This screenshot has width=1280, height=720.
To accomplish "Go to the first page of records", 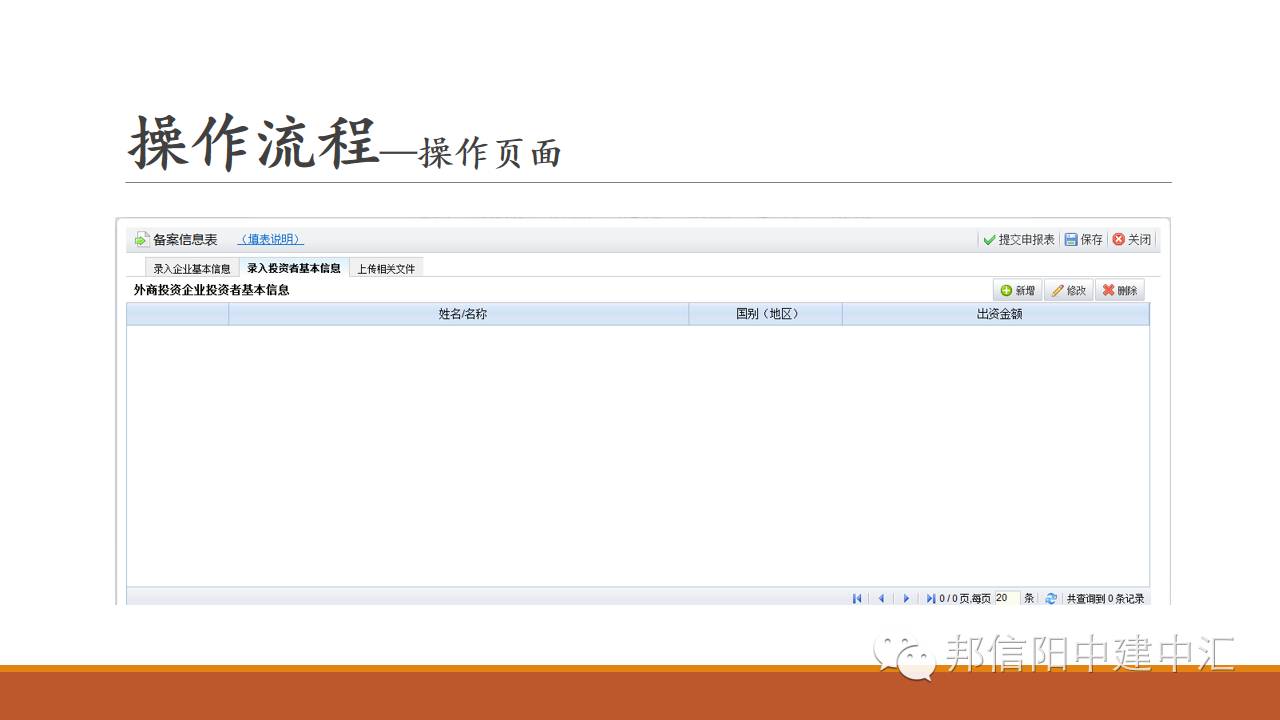I will [x=857, y=598].
